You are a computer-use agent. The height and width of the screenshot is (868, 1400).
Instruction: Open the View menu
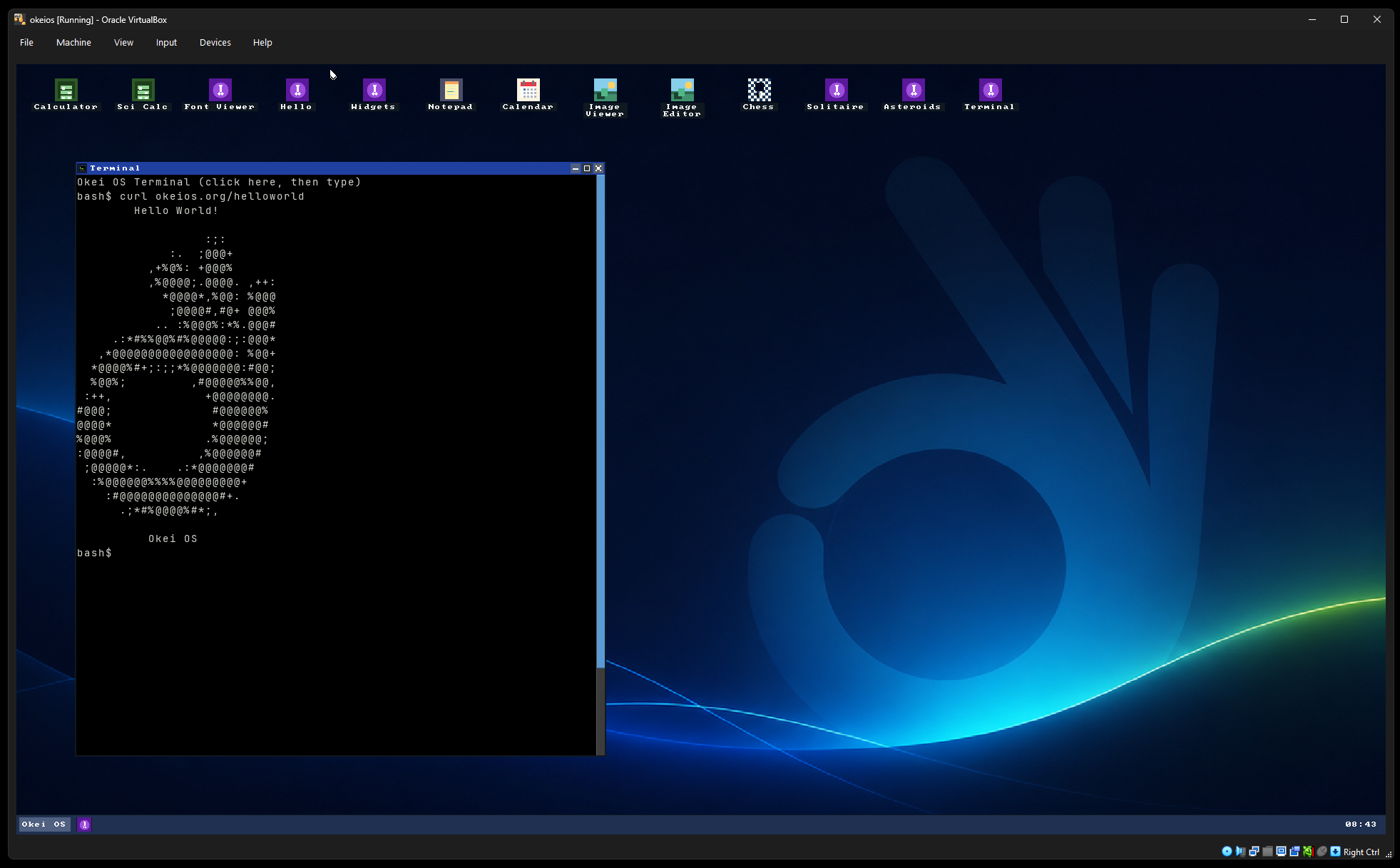click(123, 43)
